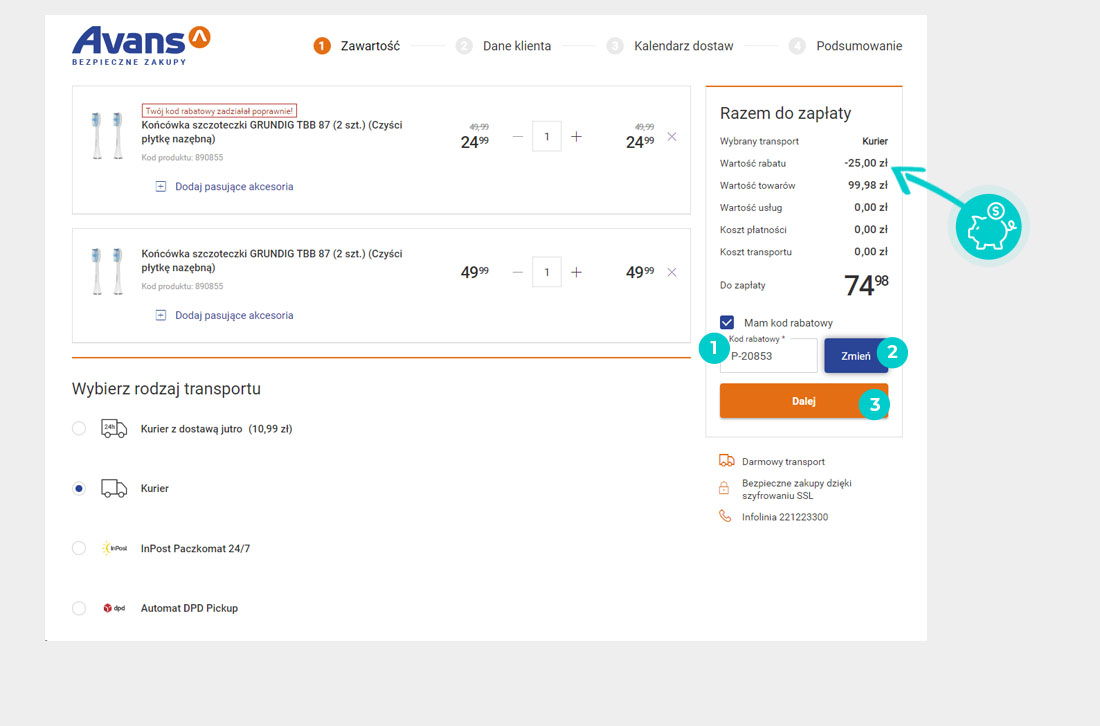Screen dimensions: 1100x726
Task: Click the first 'Kod produktu: 890855' text
Action: coord(182,158)
